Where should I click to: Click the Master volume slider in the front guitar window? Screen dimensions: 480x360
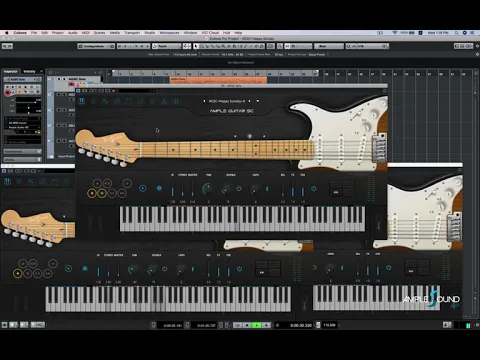[192, 189]
